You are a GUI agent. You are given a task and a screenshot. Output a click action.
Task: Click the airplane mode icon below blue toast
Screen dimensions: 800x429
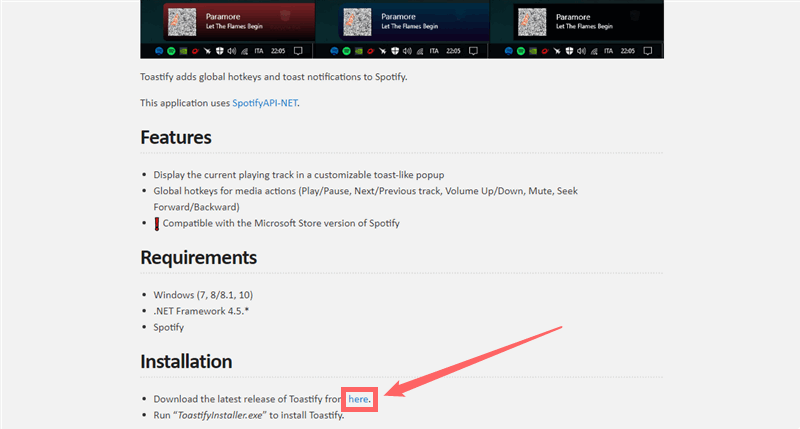[x=383, y=51]
